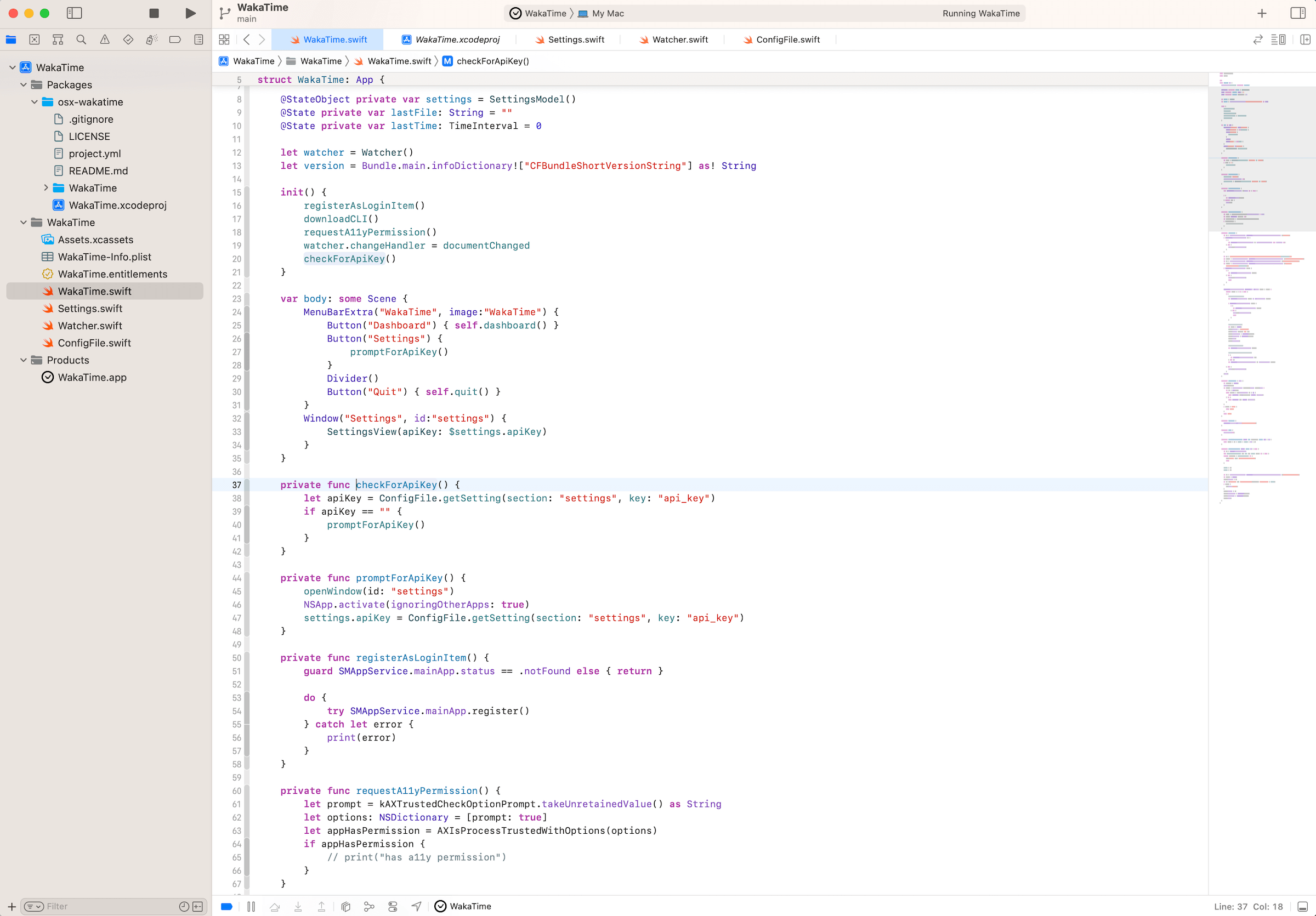Viewport: 1316px width, 916px height.
Task: Click the Simulate Location arrow icon
Action: [x=416, y=906]
